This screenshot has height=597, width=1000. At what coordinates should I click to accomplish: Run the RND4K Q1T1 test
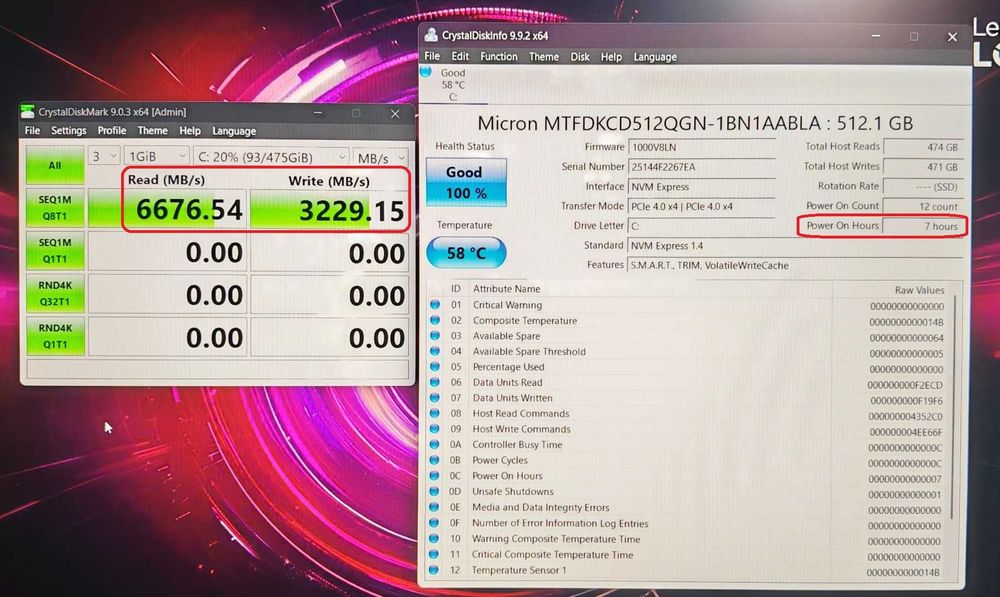pos(55,336)
